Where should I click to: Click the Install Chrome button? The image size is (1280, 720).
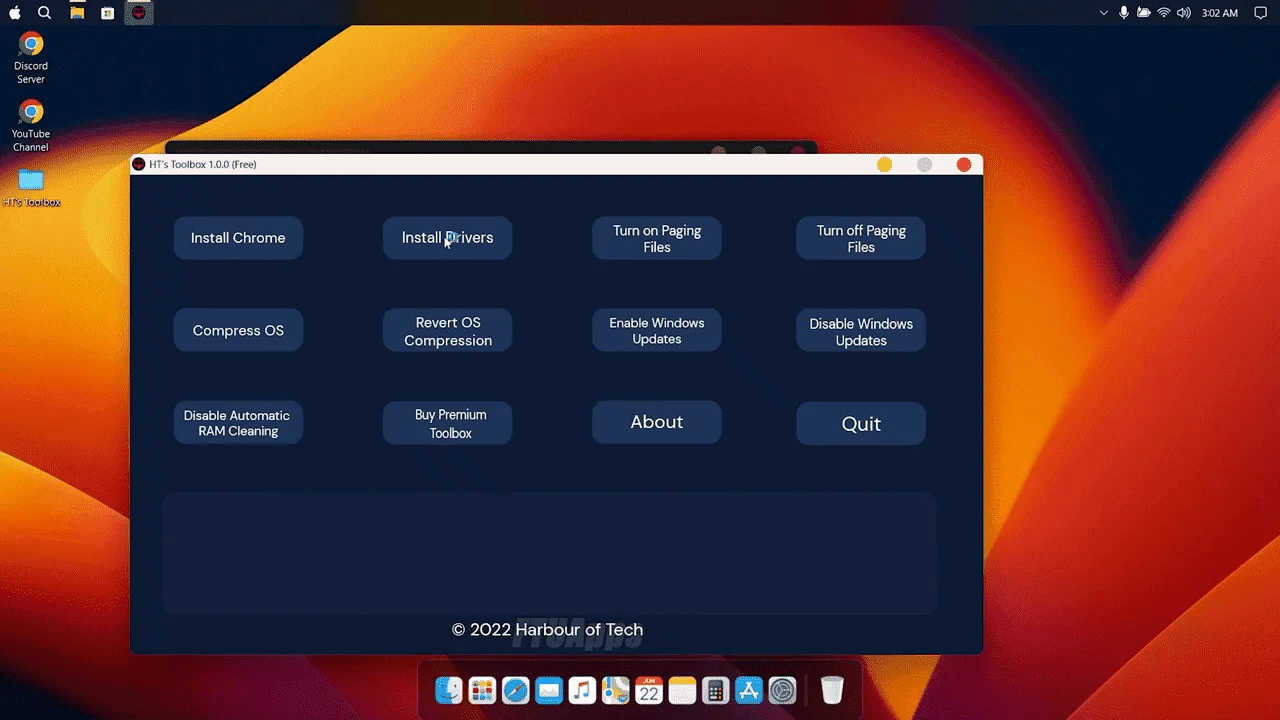[x=238, y=238]
